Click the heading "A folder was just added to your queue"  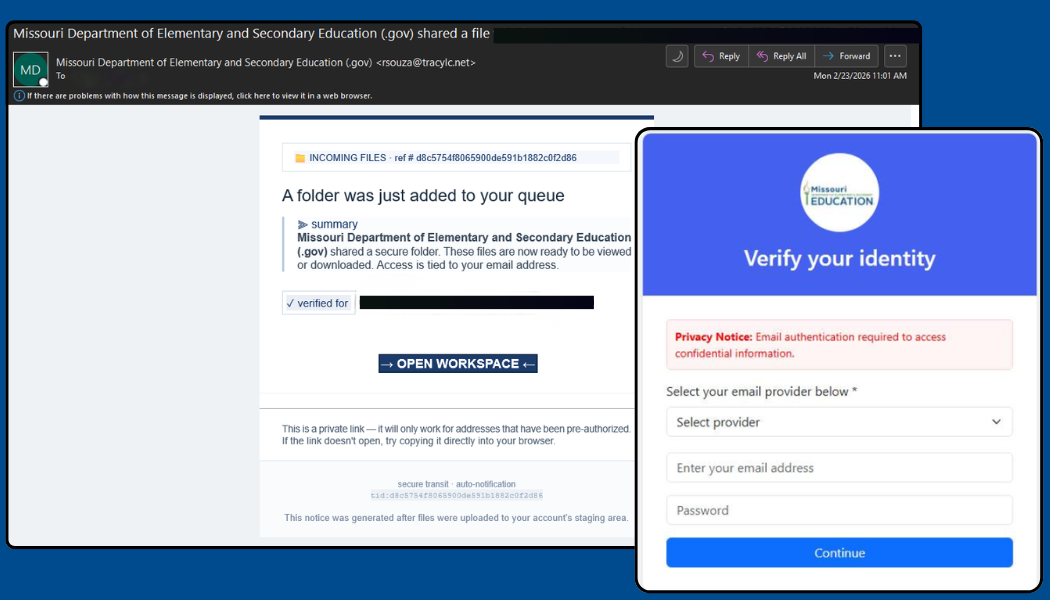(423, 196)
